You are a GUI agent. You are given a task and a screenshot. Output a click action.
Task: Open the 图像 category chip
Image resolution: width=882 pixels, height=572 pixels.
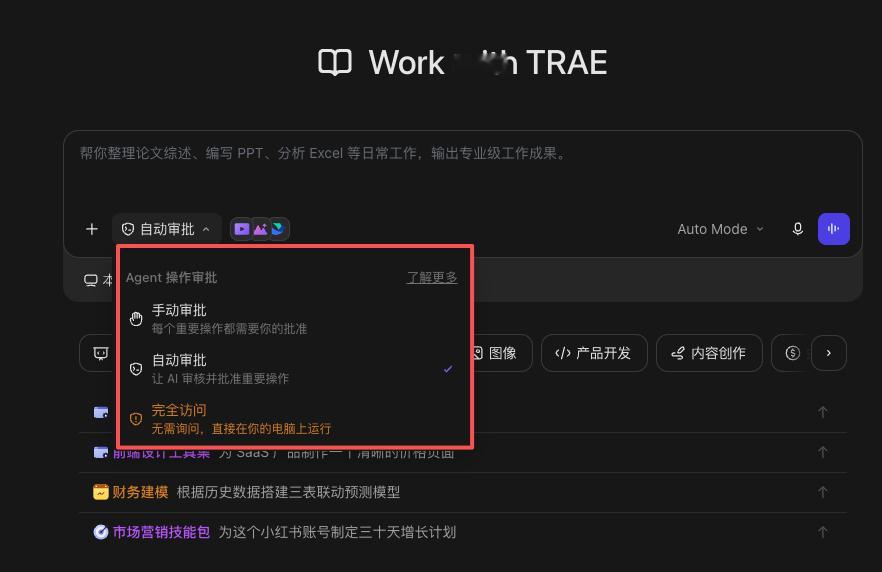click(x=500, y=353)
